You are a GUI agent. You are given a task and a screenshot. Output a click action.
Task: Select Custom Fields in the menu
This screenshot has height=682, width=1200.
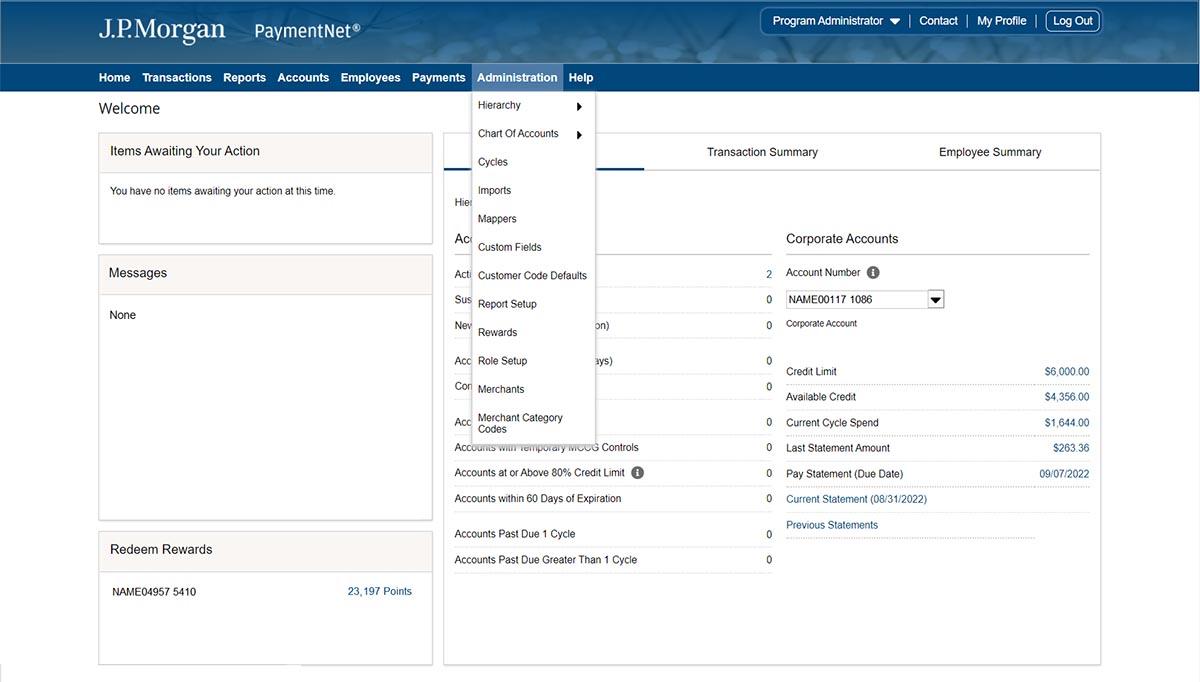(509, 247)
